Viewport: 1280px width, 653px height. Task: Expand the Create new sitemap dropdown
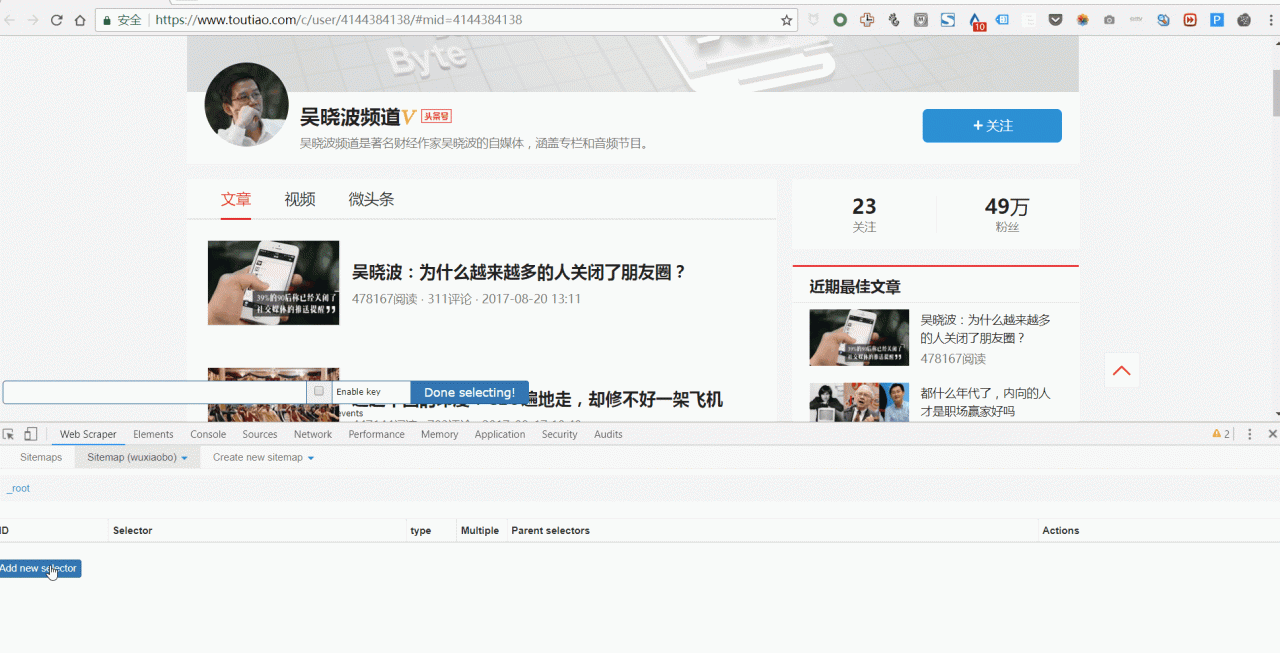coord(263,457)
